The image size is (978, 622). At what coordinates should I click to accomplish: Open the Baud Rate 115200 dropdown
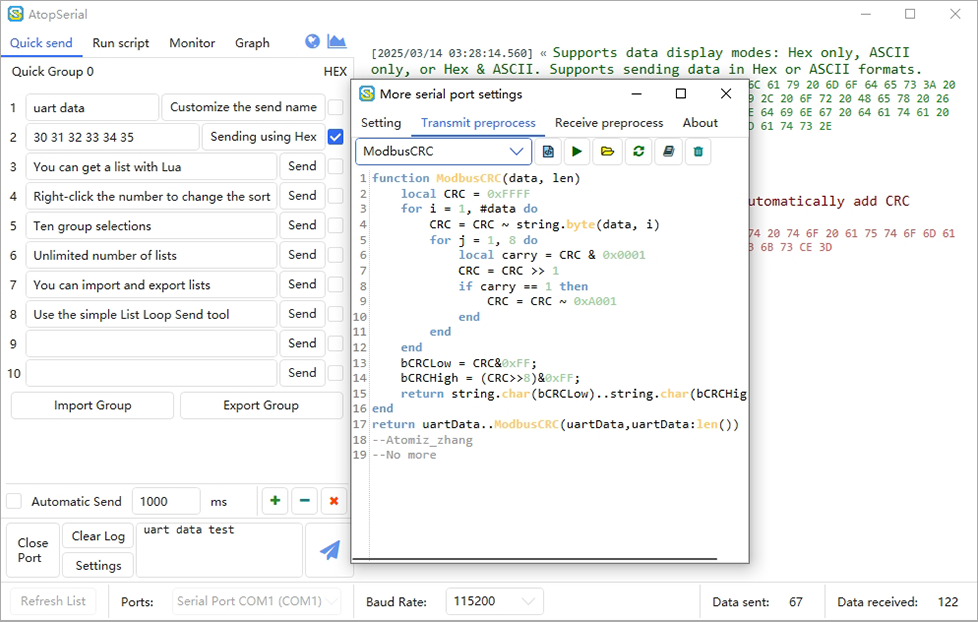pos(494,601)
